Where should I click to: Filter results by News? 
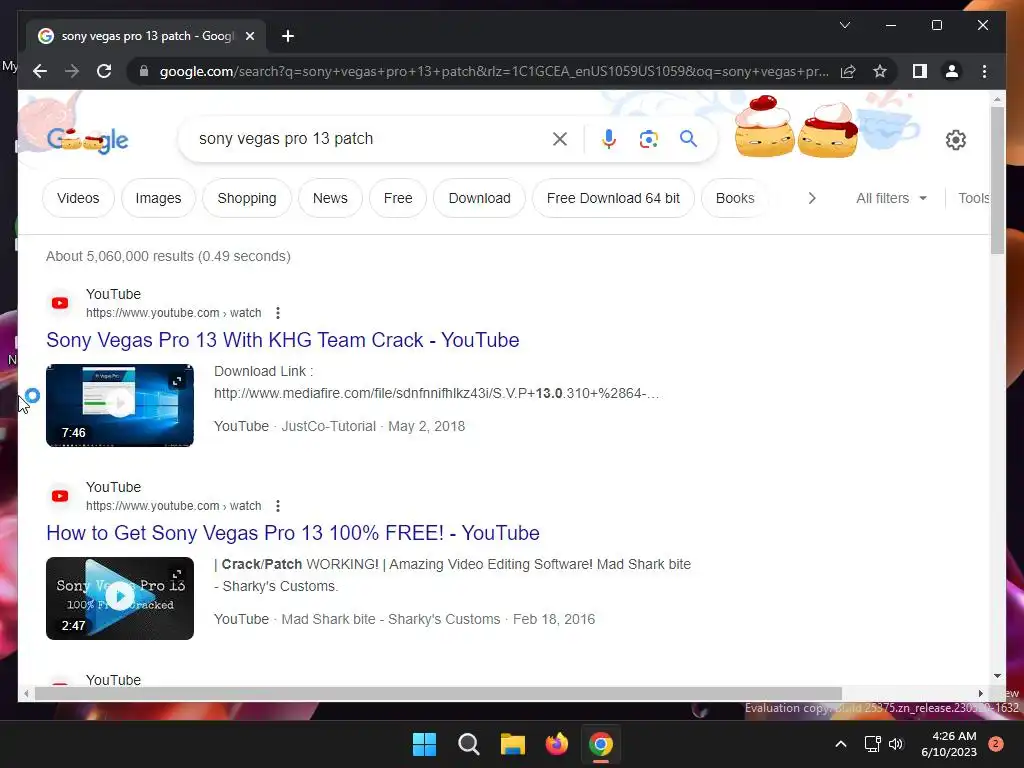click(x=330, y=198)
